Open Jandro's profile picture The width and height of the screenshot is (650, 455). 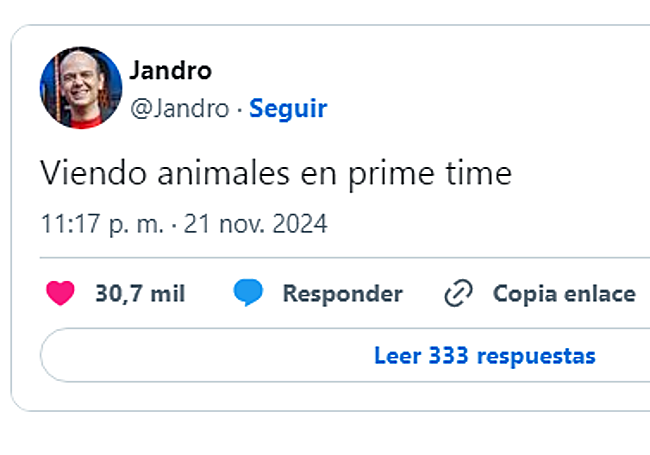tap(81, 87)
